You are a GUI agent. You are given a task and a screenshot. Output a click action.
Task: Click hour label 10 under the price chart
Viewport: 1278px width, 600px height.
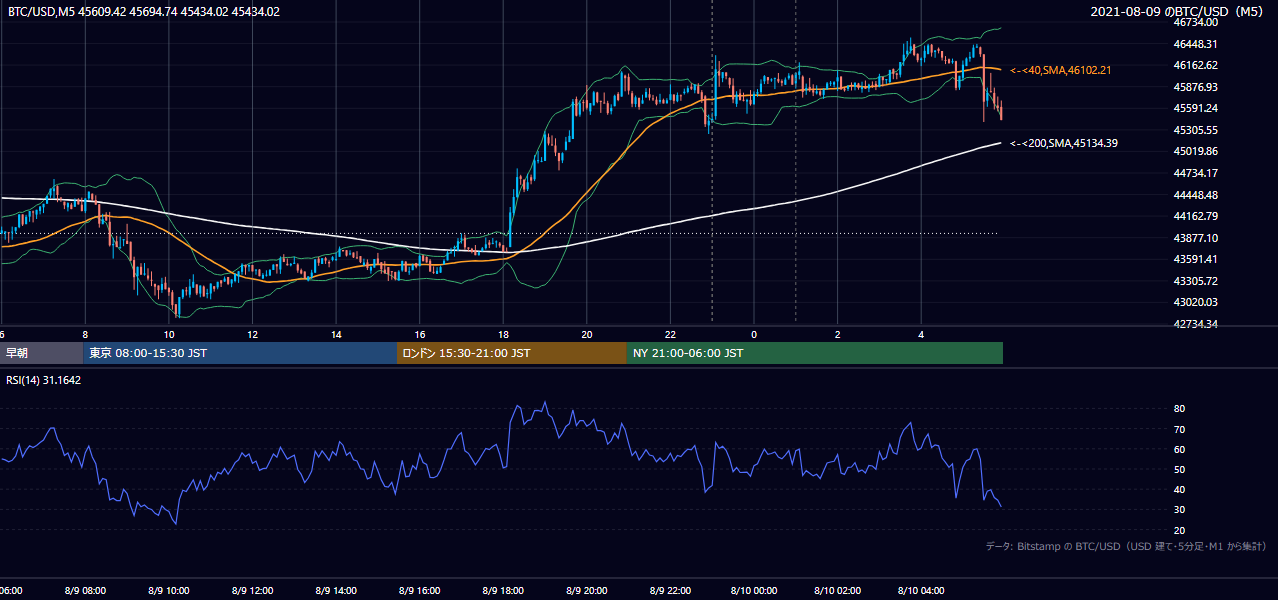coord(169,335)
